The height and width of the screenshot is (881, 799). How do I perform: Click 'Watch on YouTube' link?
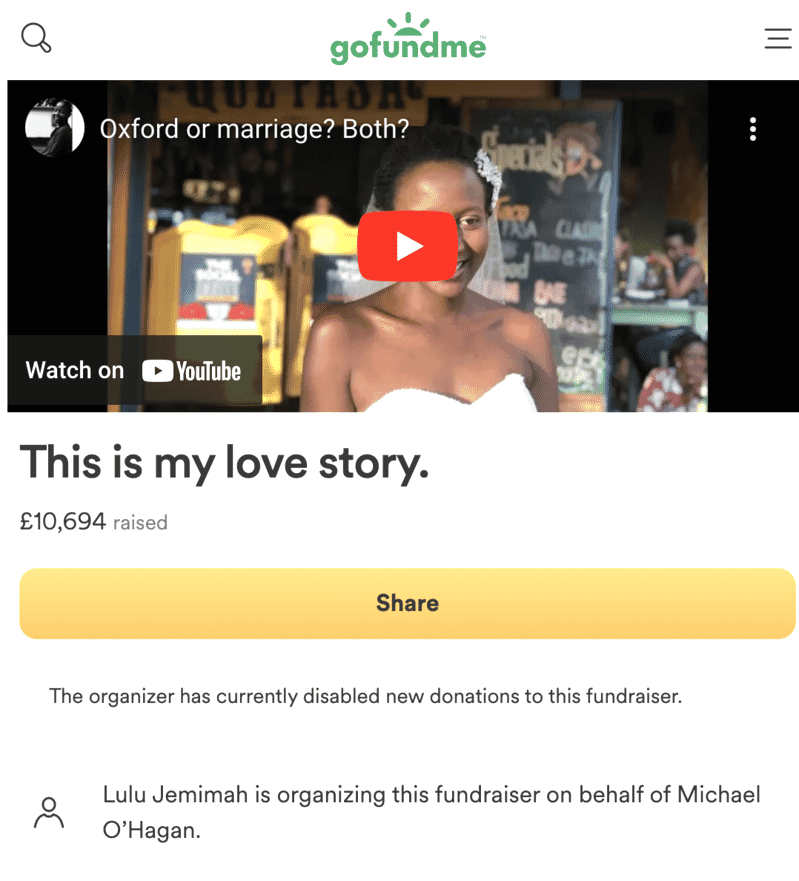134,370
